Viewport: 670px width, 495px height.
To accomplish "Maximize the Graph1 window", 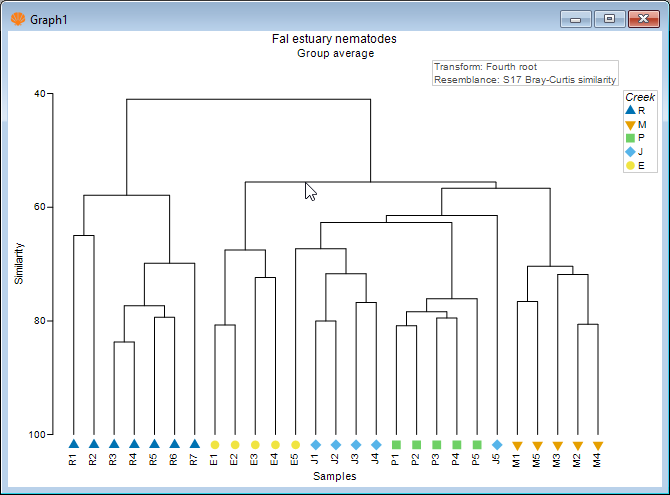I will (608, 18).
